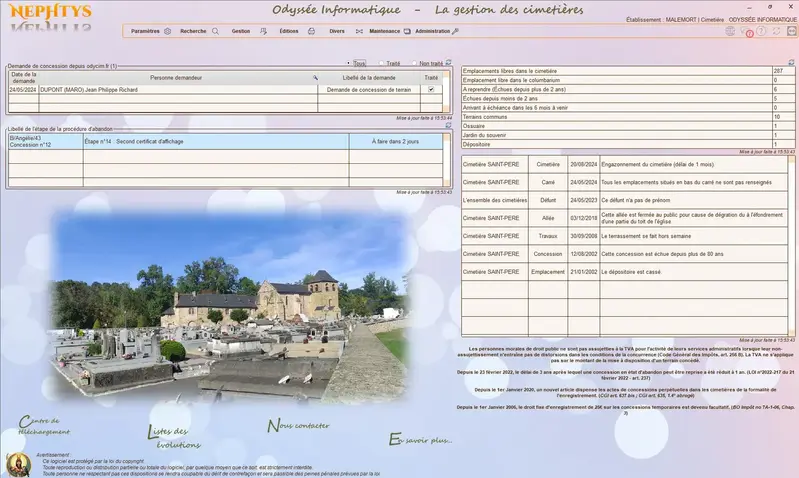The height and width of the screenshot is (478, 799).
Task: Open the Paramètres menu
Action: pyautogui.click(x=145, y=31)
